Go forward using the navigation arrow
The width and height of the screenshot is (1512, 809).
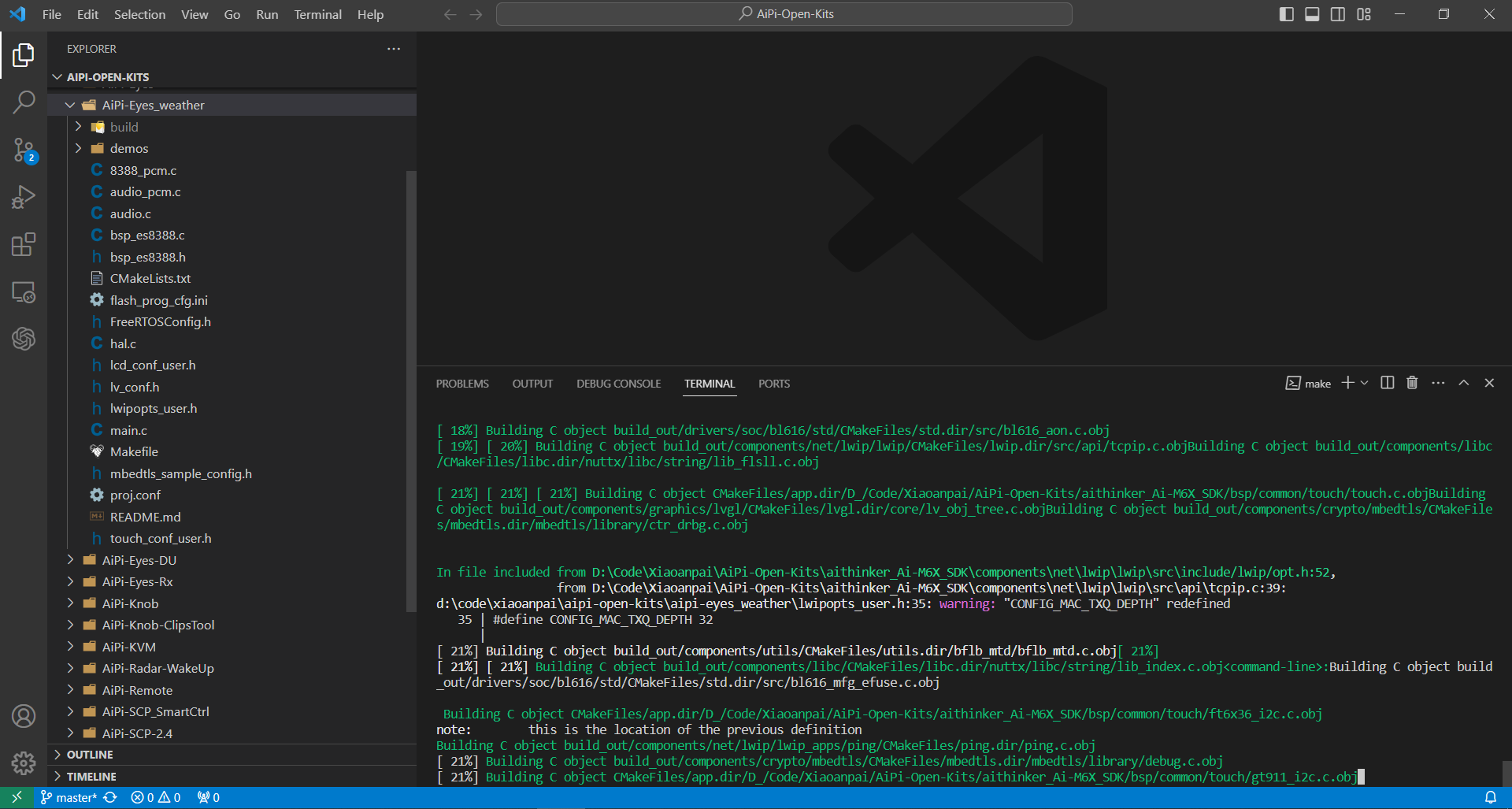[x=476, y=14]
